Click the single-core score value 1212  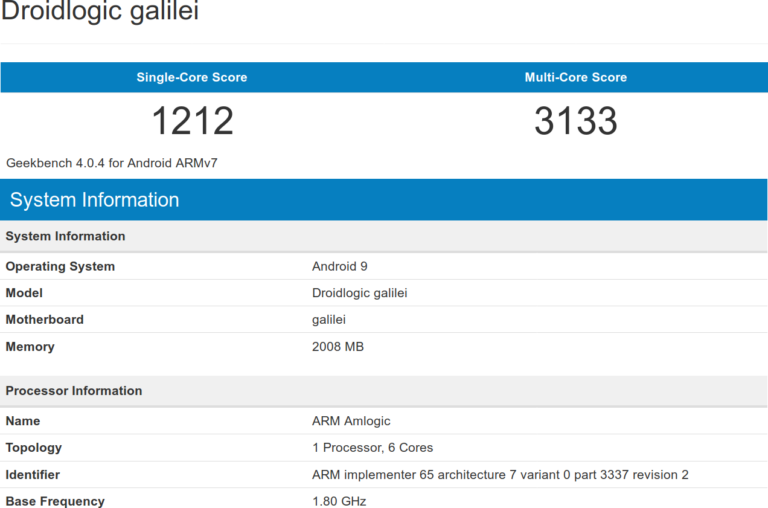click(192, 121)
